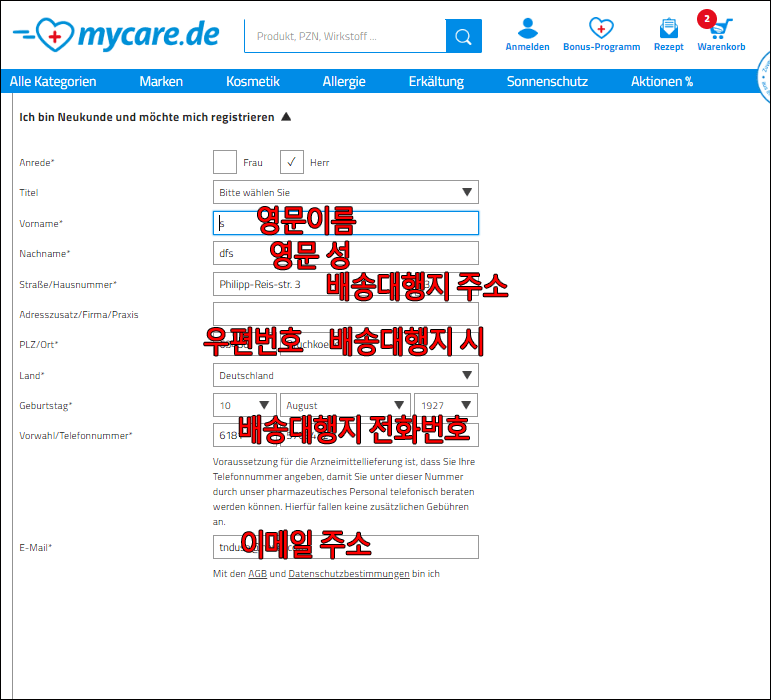The height and width of the screenshot is (700, 771).
Task: Open the Kosmetik menu
Action: coord(253,81)
